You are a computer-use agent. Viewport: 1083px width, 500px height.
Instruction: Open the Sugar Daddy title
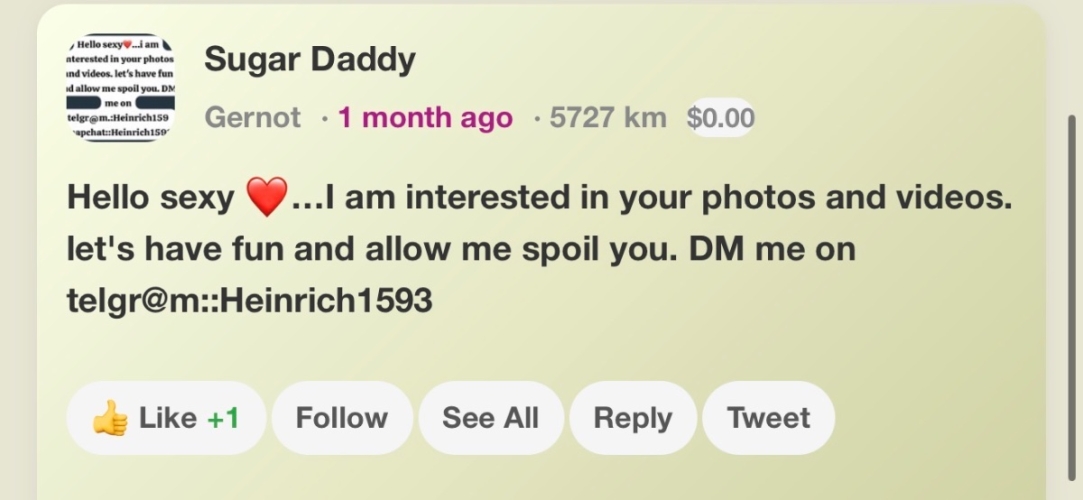tap(309, 60)
